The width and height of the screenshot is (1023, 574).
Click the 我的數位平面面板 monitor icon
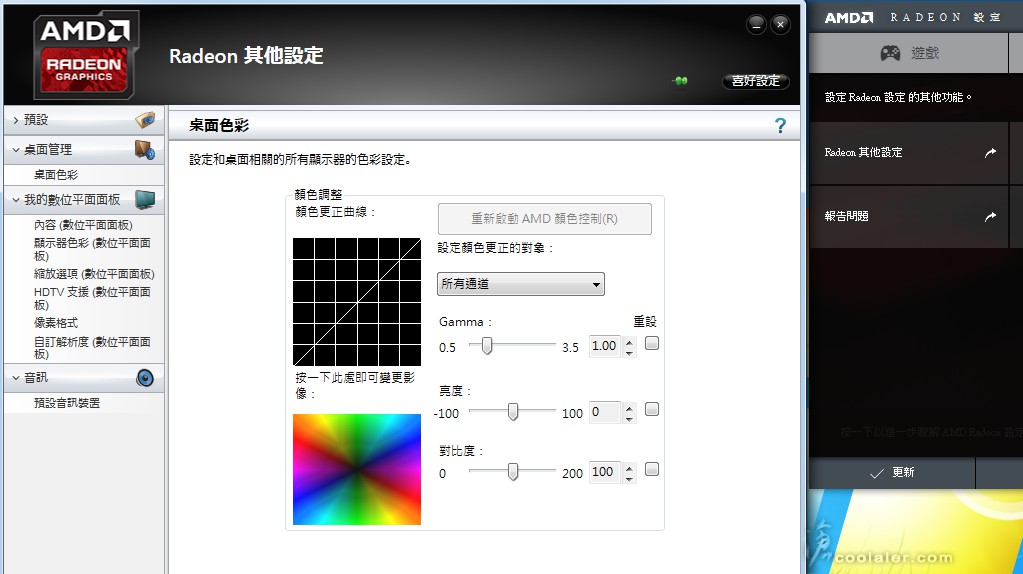145,200
